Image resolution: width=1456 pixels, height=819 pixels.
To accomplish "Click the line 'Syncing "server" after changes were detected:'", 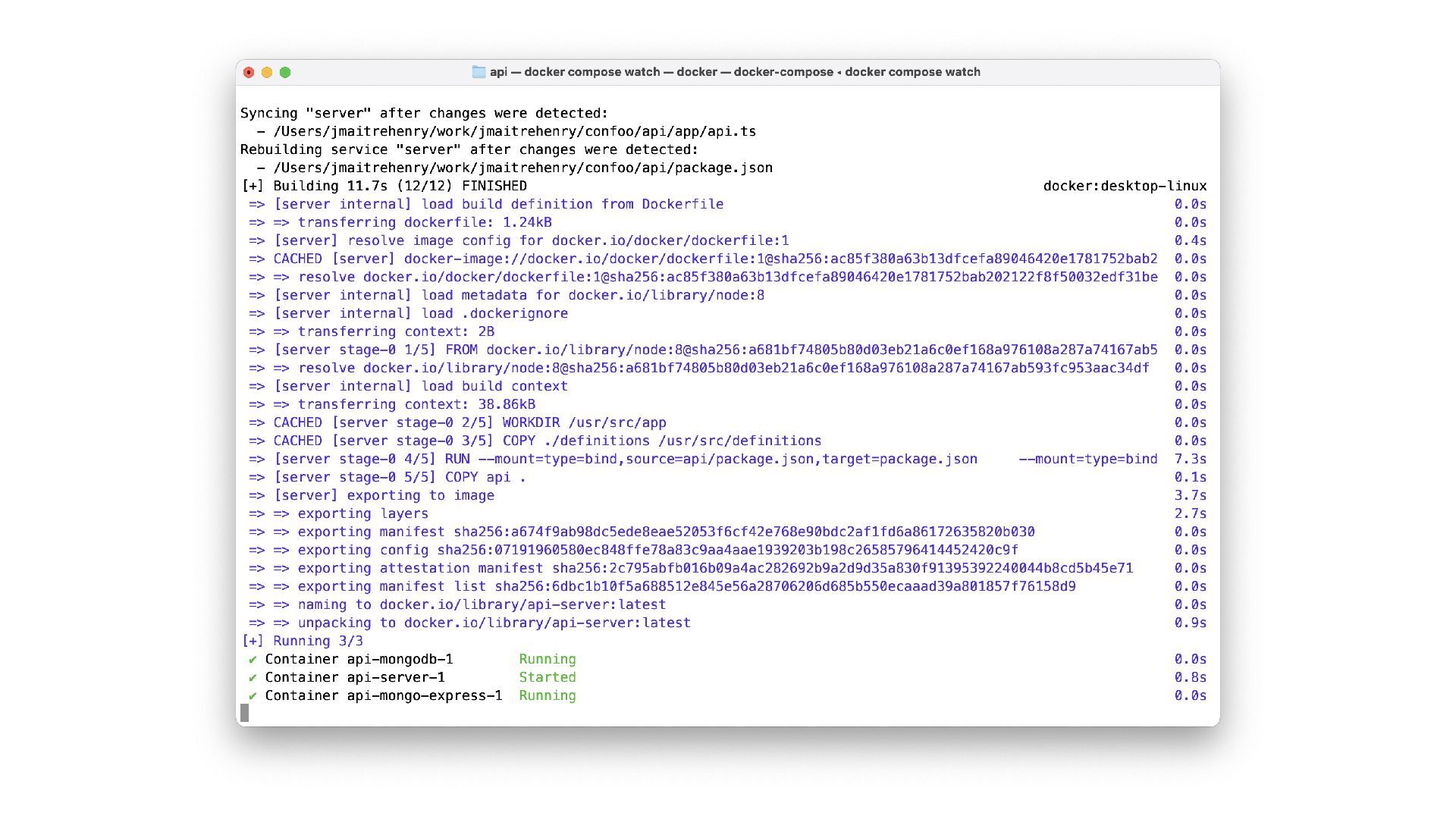I will (x=425, y=113).
